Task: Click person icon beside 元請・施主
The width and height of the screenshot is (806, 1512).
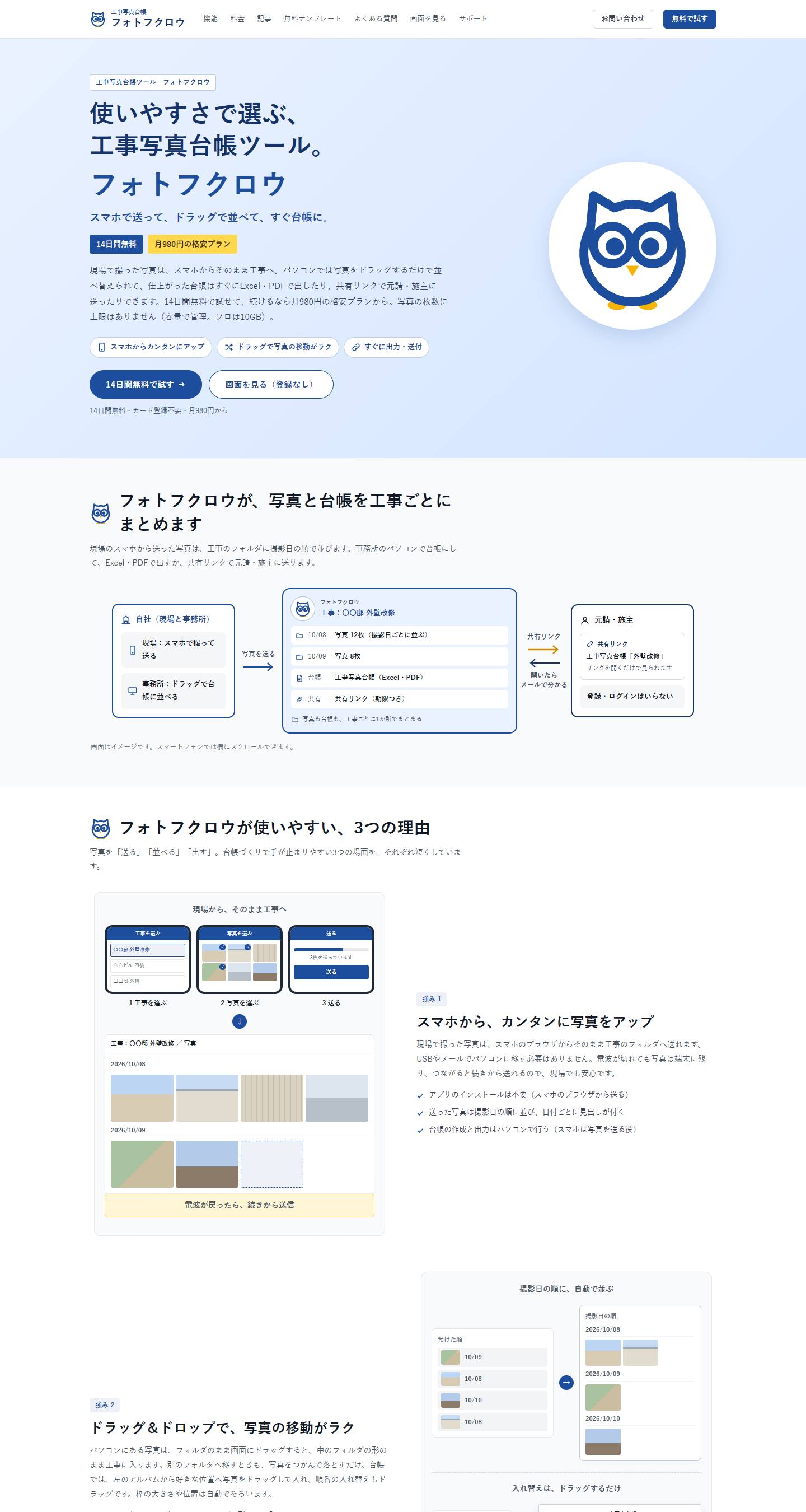Action: click(x=584, y=620)
